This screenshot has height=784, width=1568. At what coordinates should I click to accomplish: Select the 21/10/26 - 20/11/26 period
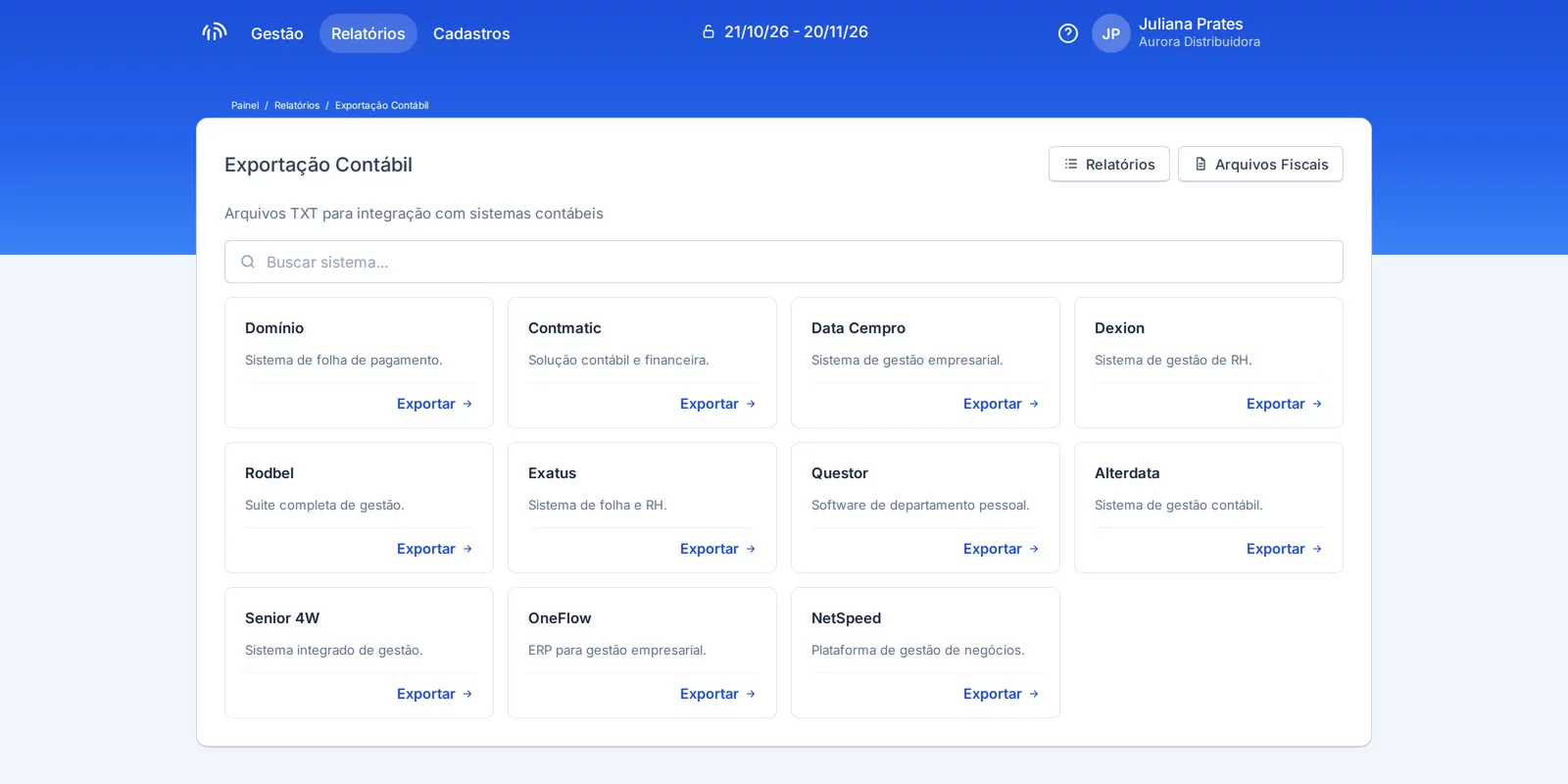(796, 31)
